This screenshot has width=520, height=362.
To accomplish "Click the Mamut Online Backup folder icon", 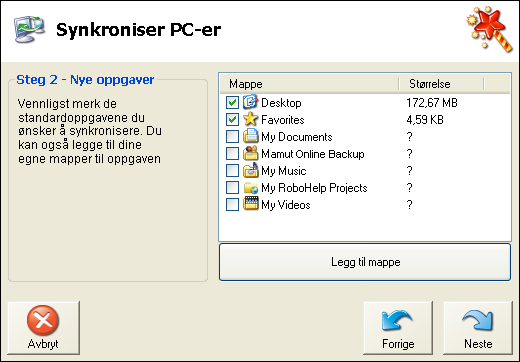I will pyautogui.click(x=250, y=153).
